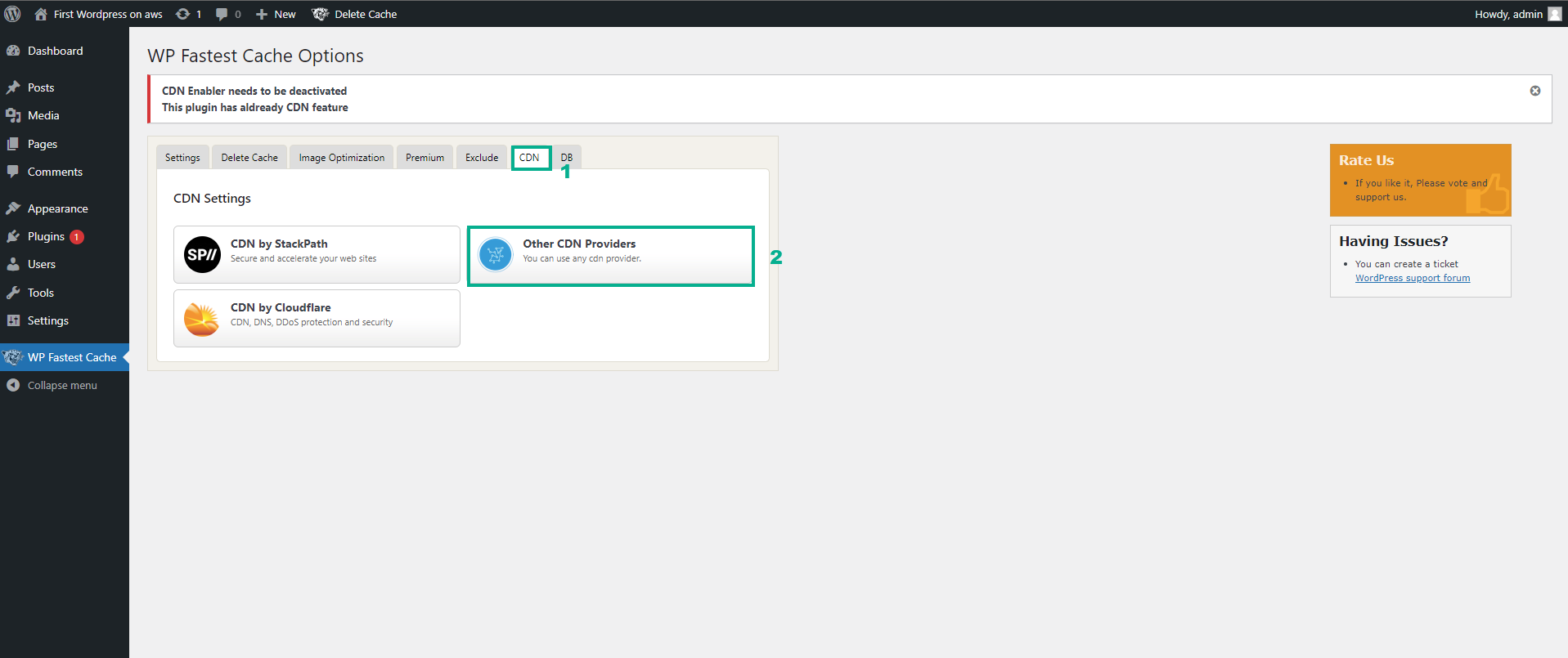The height and width of the screenshot is (658, 1568).
Task: Choose CDN by StackPath title
Action: coord(279,244)
